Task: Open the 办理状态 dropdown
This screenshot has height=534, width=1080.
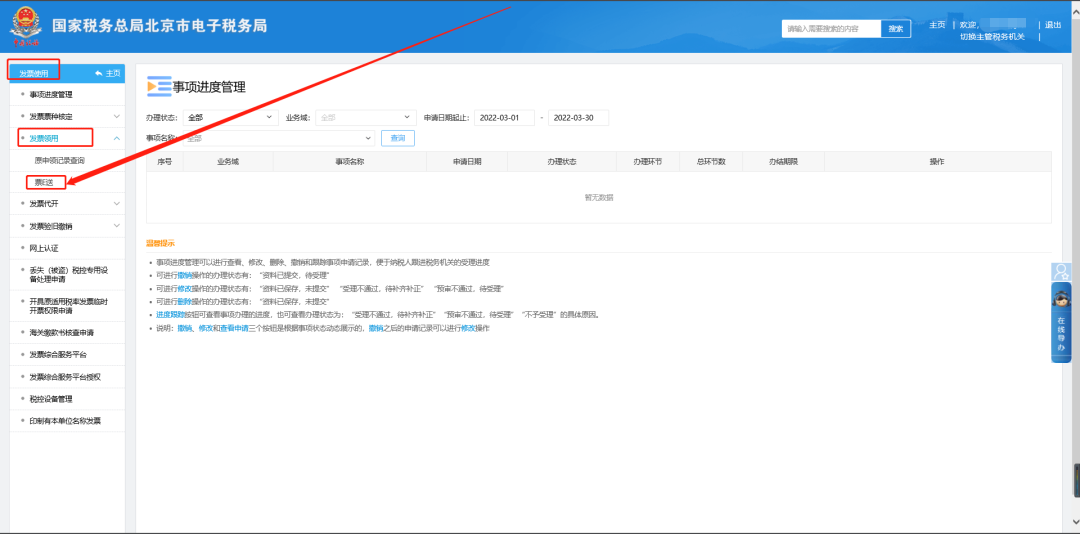Action: click(230, 118)
